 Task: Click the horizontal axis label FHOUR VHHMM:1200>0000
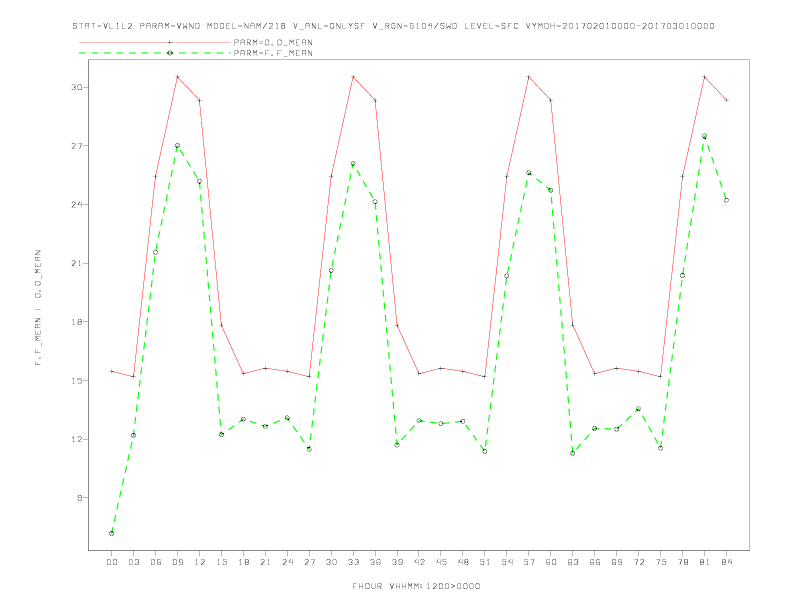416,586
